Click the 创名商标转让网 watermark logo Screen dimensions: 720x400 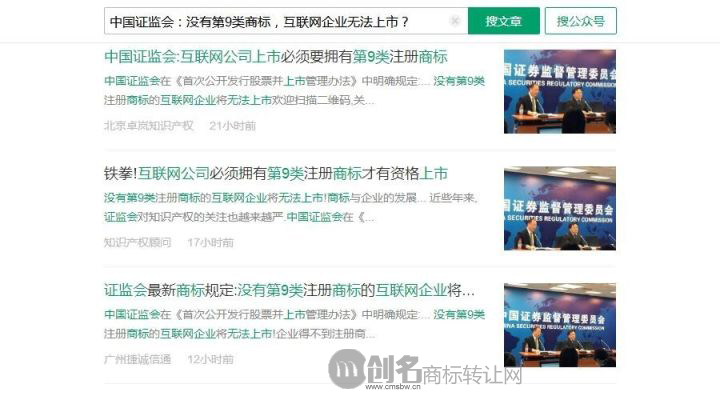(425, 370)
